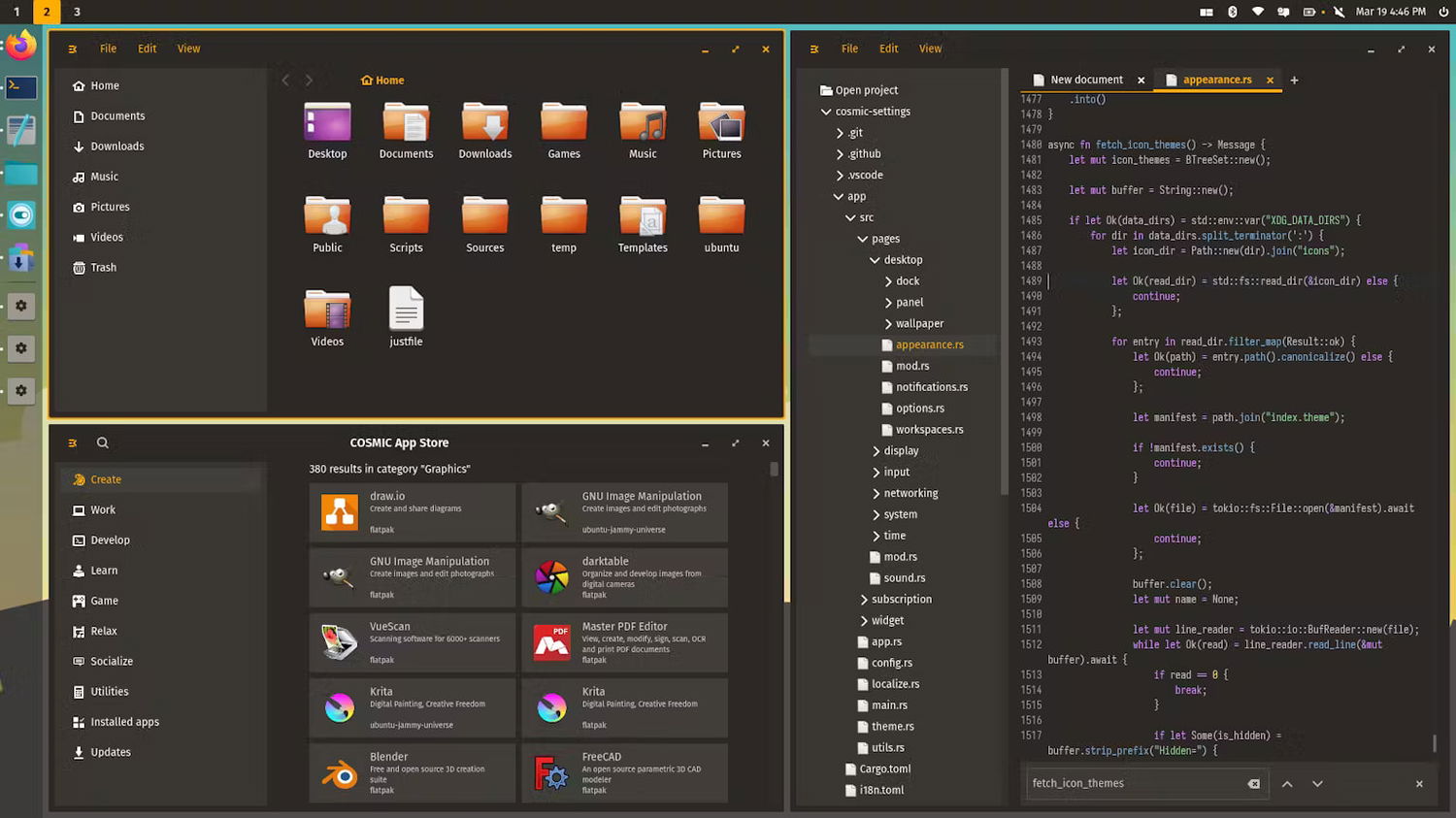The image size is (1456, 818).
Task: Toggle the text editor sidebar hamburger icon
Action: click(814, 49)
